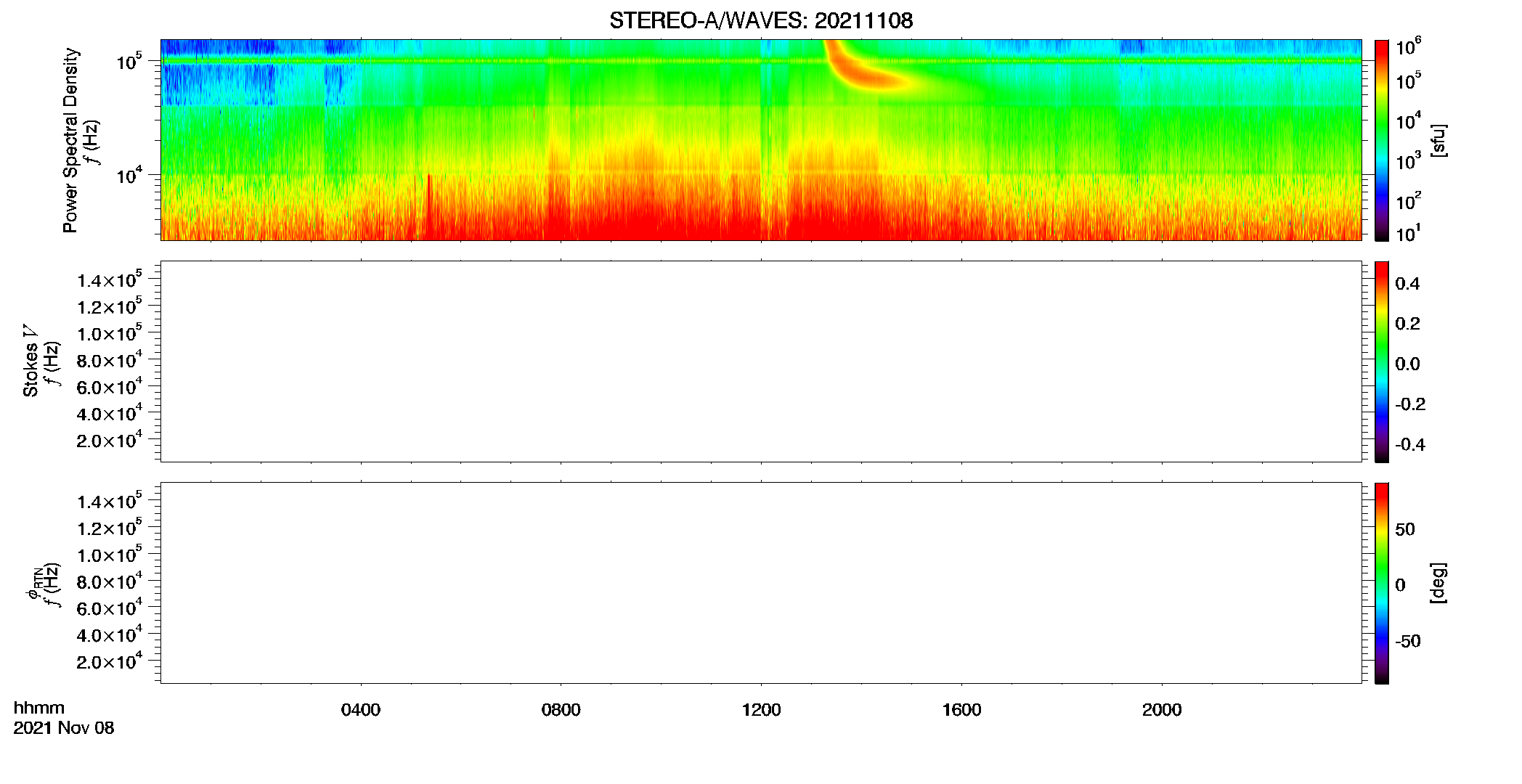Click the phi RTN degrees colorbar
The image size is (1522, 784).
coord(1382,583)
